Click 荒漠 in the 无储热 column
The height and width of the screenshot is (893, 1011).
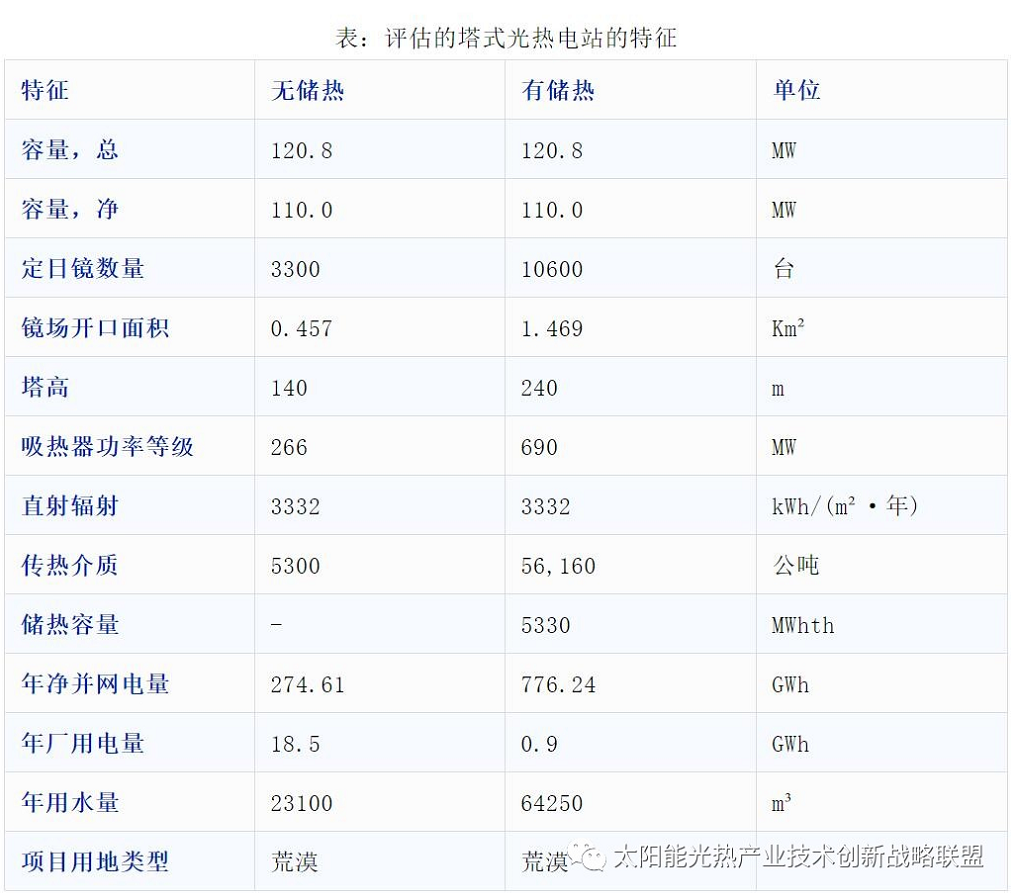[x=295, y=861]
